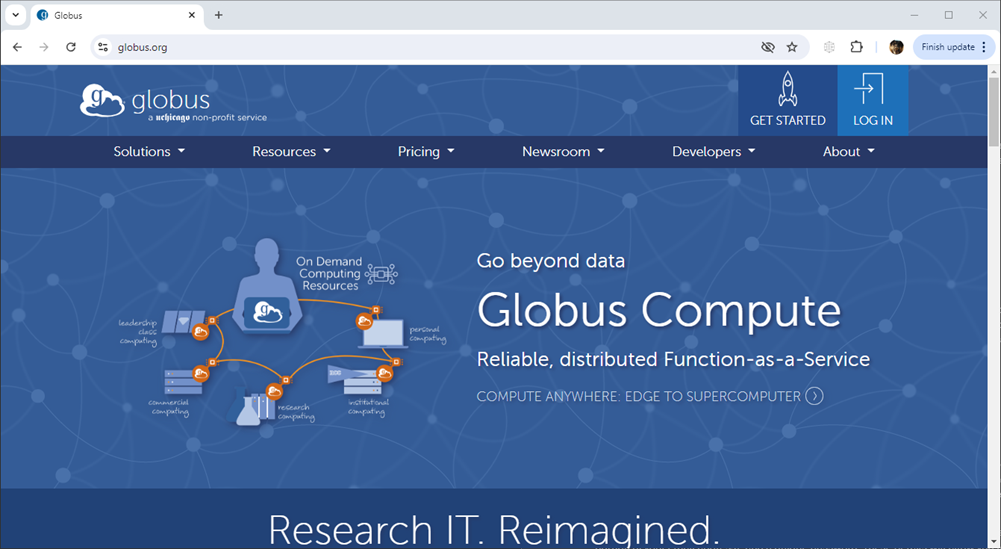Click the Finish update button
Viewport: 1001px width, 549px height.
pos(948,47)
